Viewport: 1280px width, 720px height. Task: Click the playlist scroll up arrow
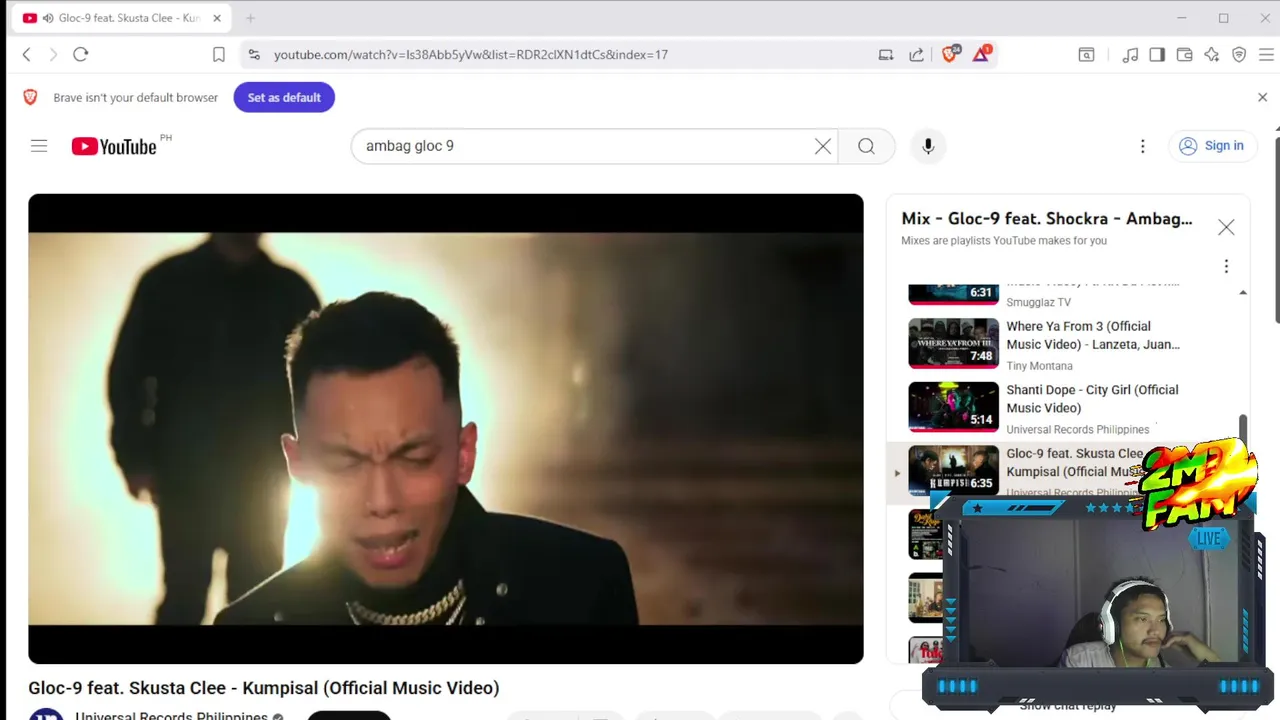tap(1243, 293)
